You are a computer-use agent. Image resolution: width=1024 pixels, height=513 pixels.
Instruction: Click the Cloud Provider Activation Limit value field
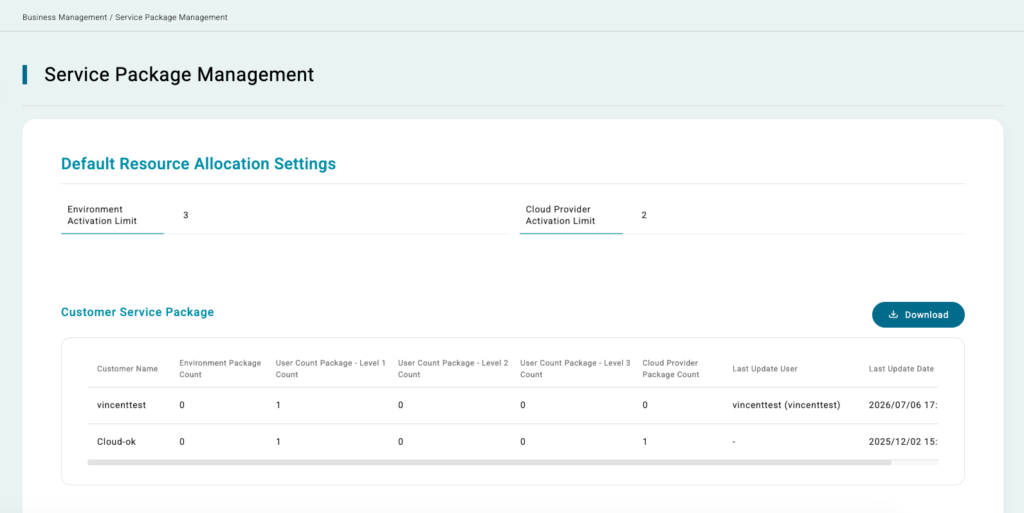pyautogui.click(x=793, y=215)
